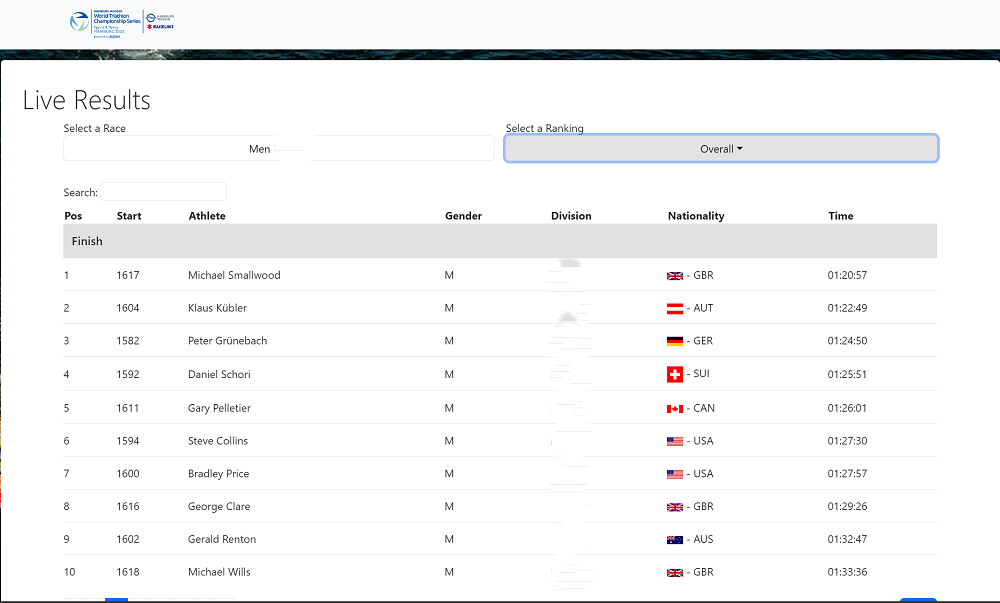Screen dimensions: 1000x603
Task: Open the Overall ranking dropdown
Action: (x=721, y=149)
